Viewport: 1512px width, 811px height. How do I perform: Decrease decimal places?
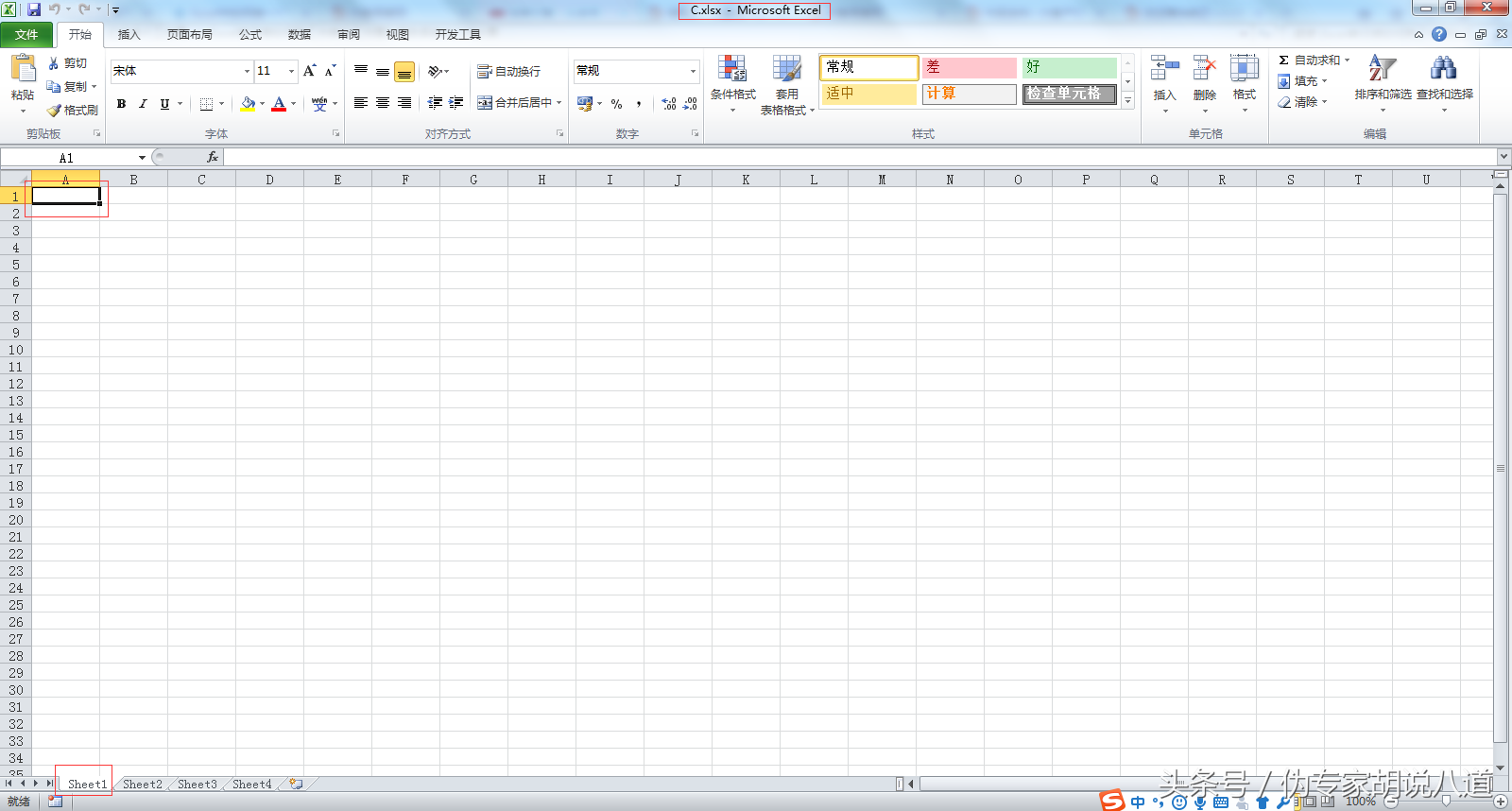coord(690,104)
